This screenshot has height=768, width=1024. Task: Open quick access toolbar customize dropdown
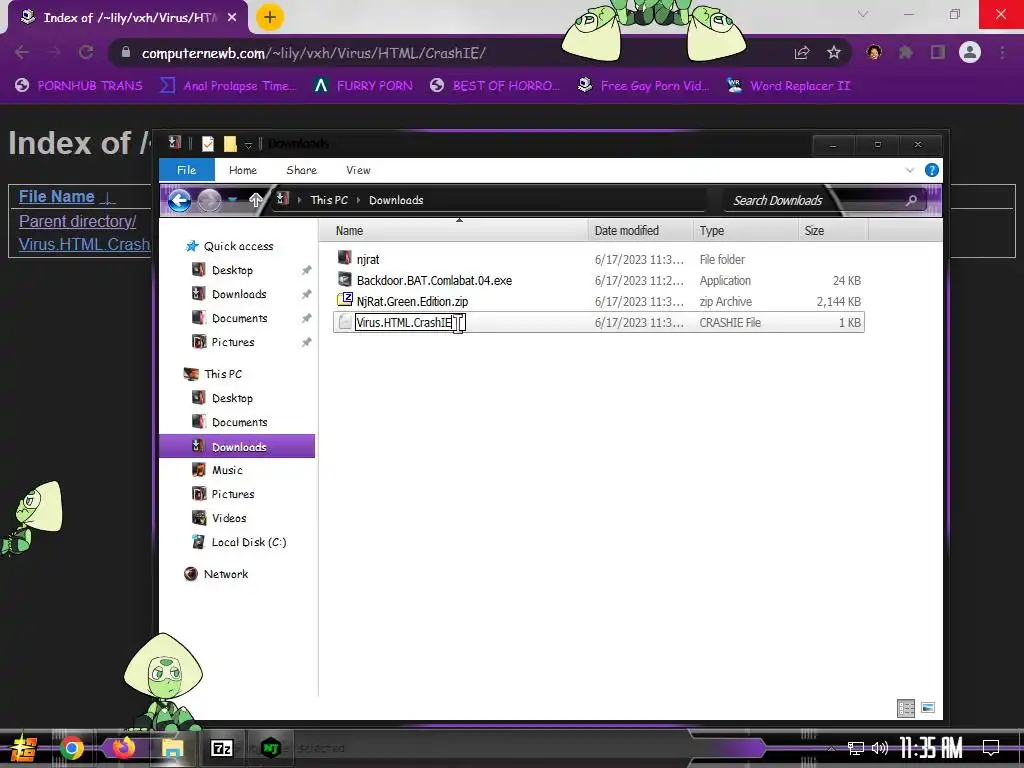248,144
